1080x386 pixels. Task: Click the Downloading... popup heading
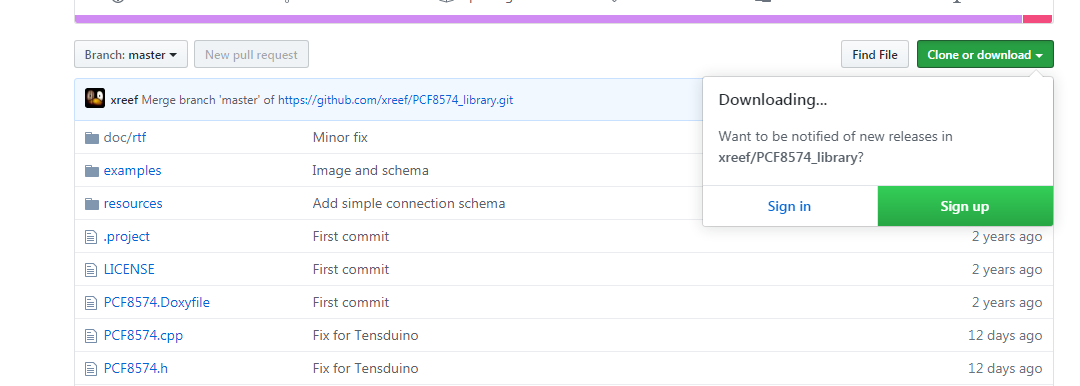click(773, 100)
